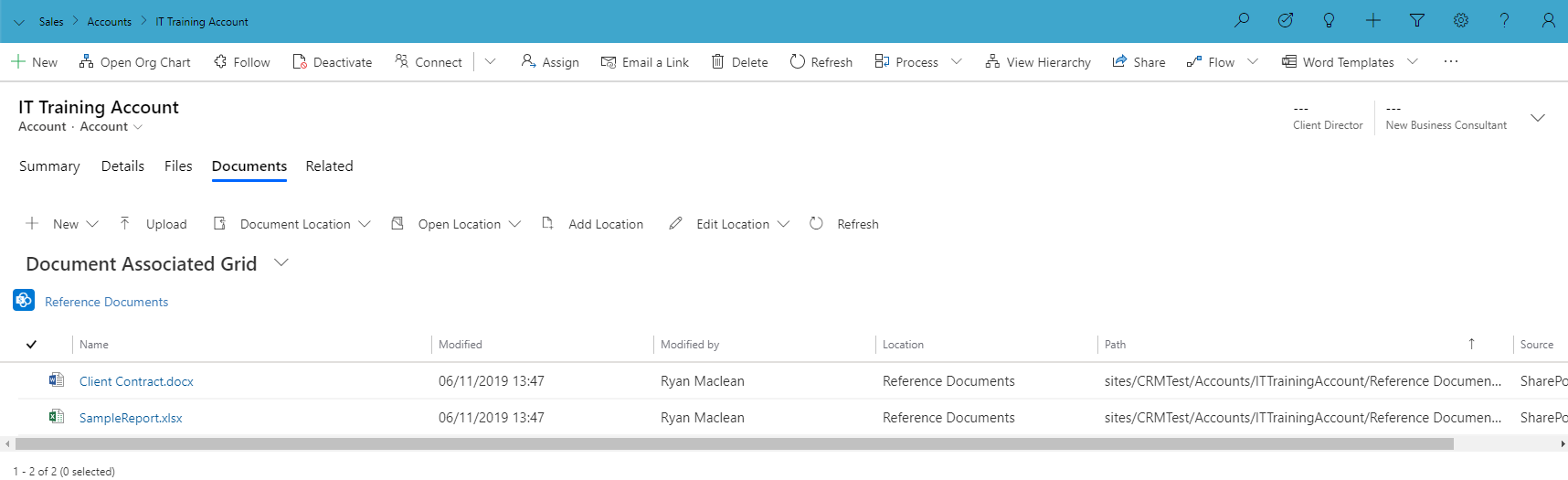Viewport: 1568px width, 480px height.
Task: Toggle select all rows checkmark
Action: (31, 345)
